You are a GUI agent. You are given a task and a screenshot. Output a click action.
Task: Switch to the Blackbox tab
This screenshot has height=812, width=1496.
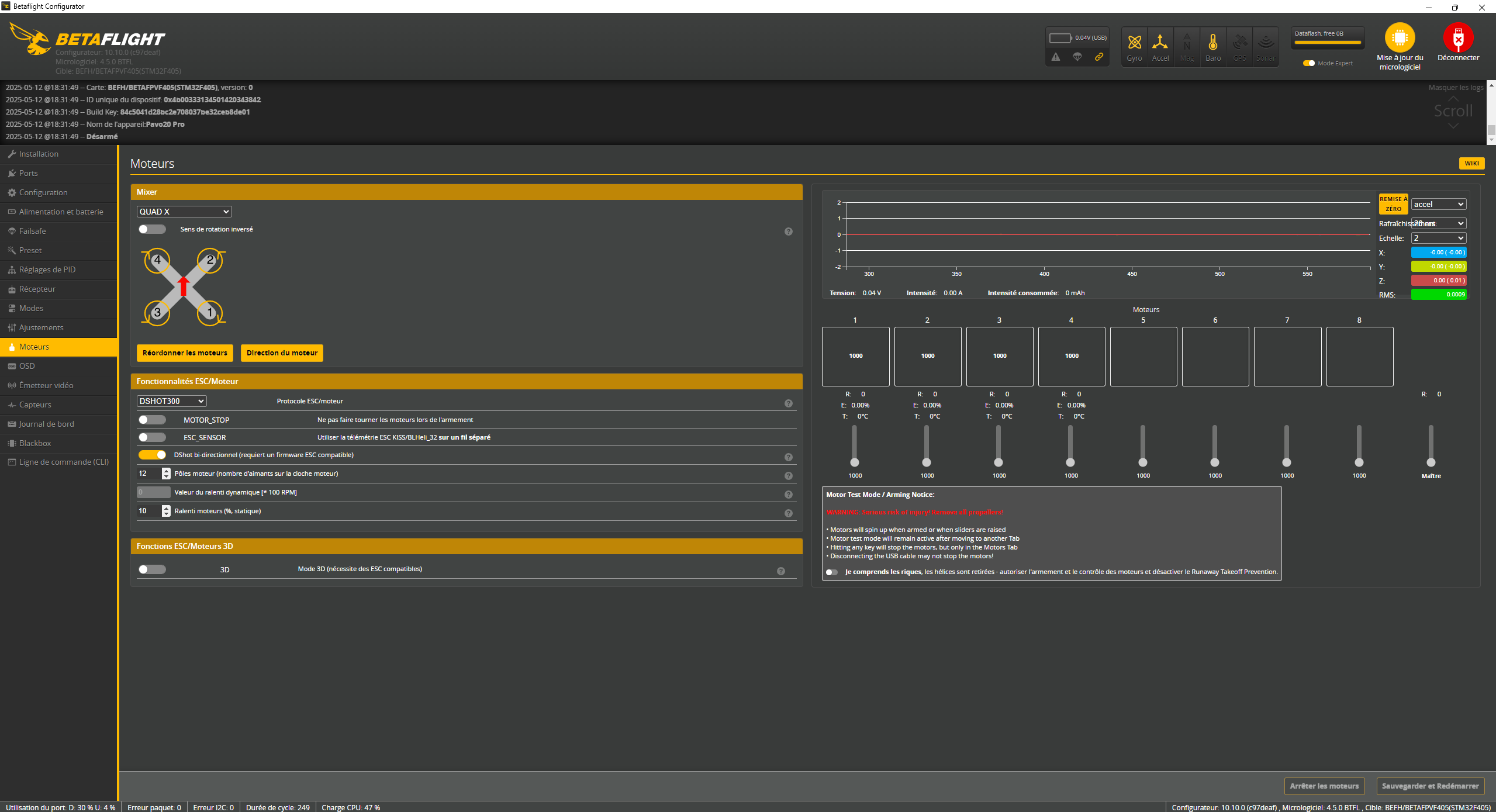[35, 443]
